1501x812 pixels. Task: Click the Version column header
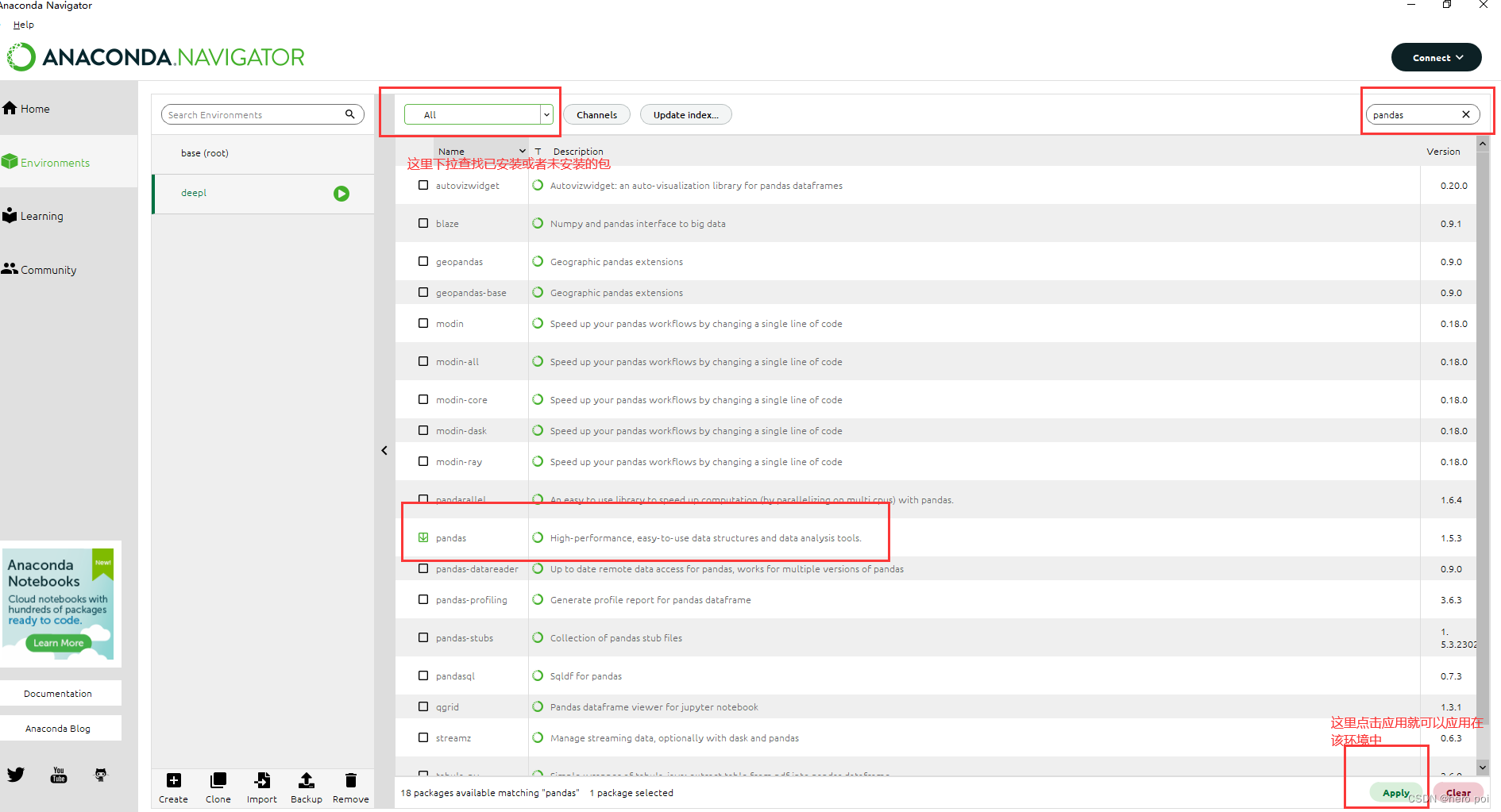(x=1443, y=151)
